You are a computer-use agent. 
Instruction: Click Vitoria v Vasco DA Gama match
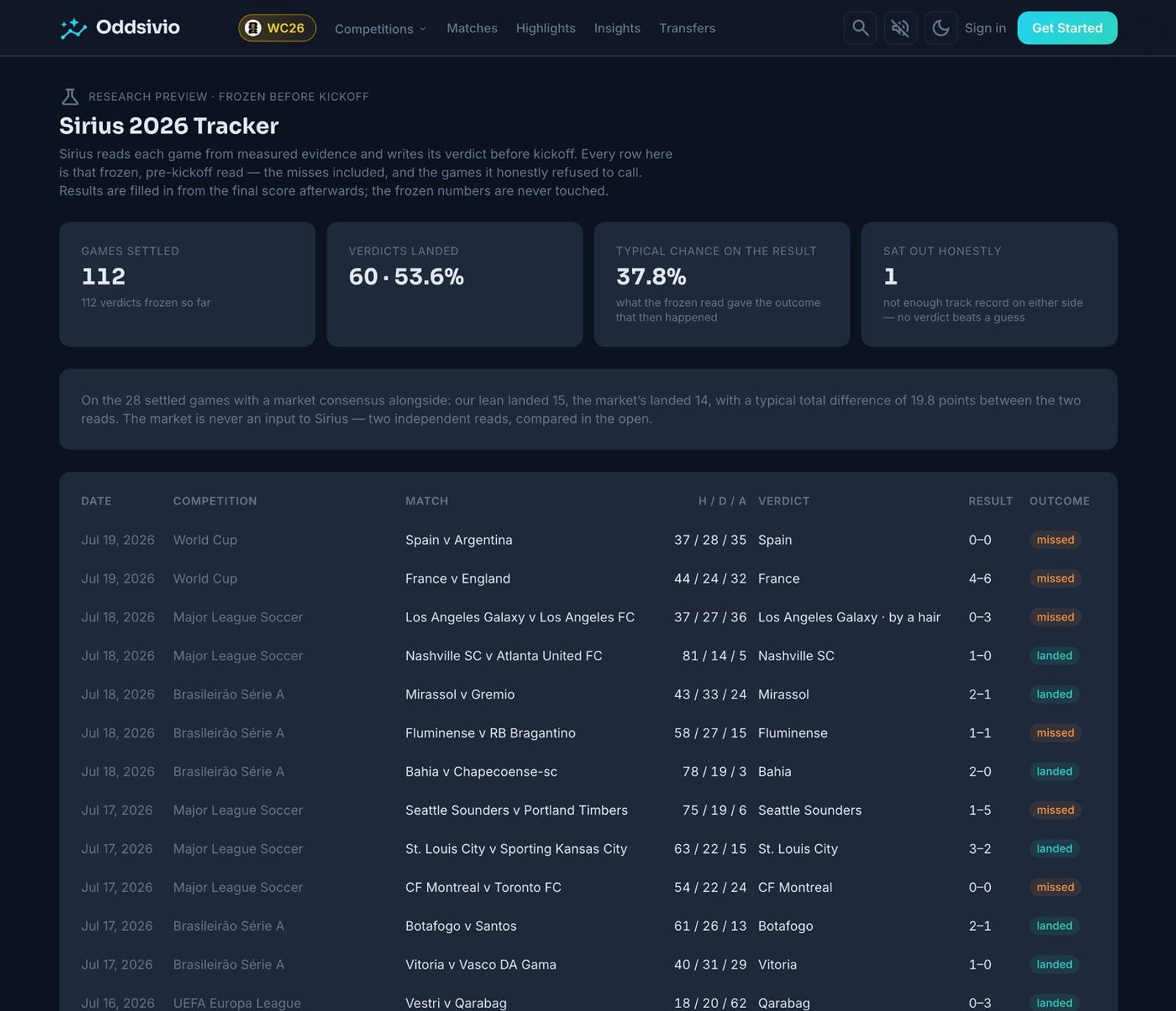(x=481, y=965)
